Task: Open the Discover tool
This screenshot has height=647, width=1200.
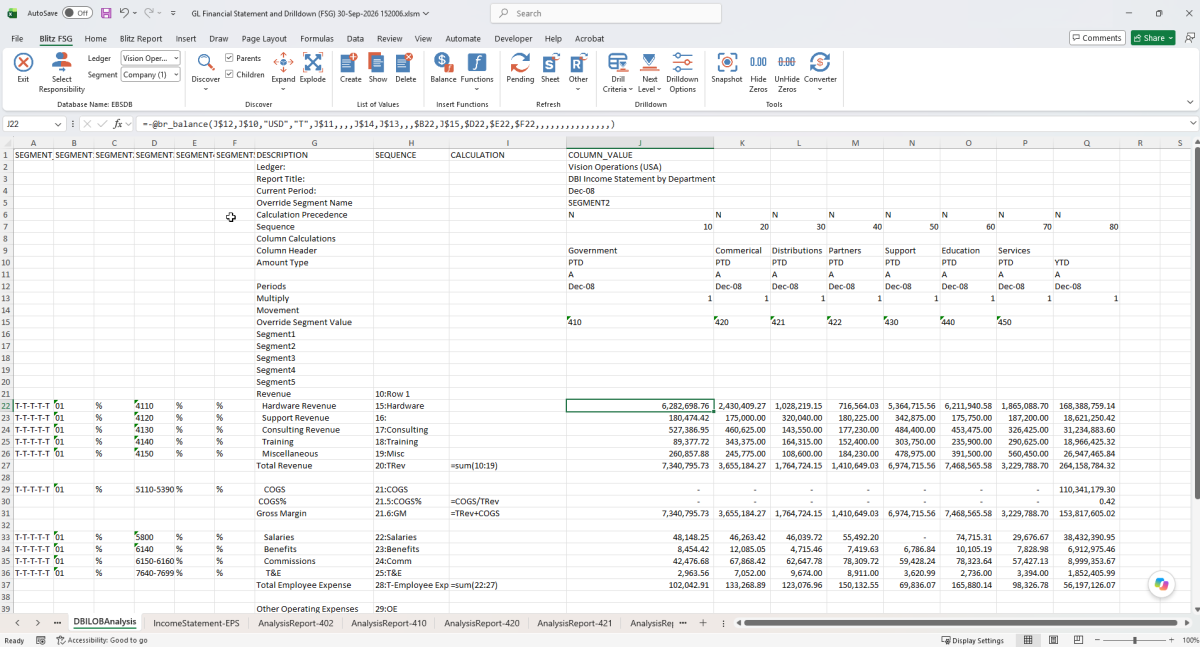Action: pos(205,70)
